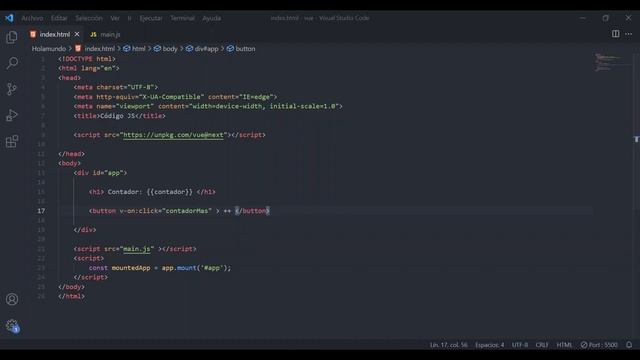Click the div id="app" line
Viewport: 640px width, 360px height.
100,173
